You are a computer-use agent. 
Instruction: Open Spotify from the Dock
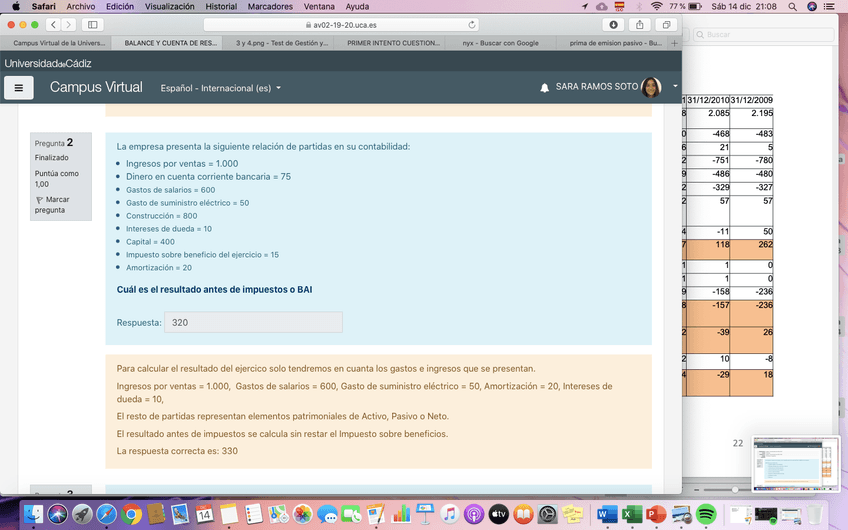[x=706, y=514]
